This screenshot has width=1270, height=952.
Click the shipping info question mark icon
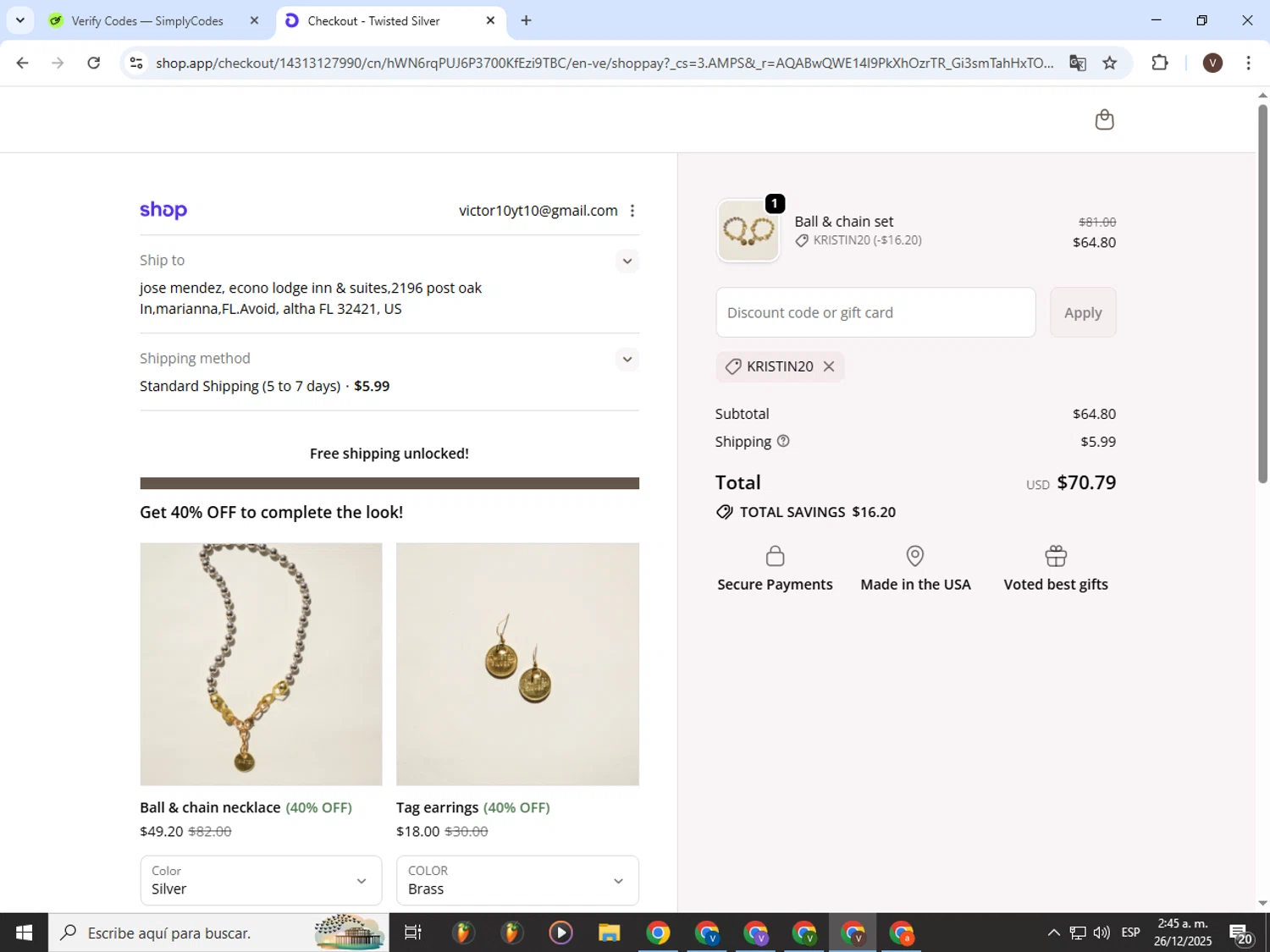(783, 441)
